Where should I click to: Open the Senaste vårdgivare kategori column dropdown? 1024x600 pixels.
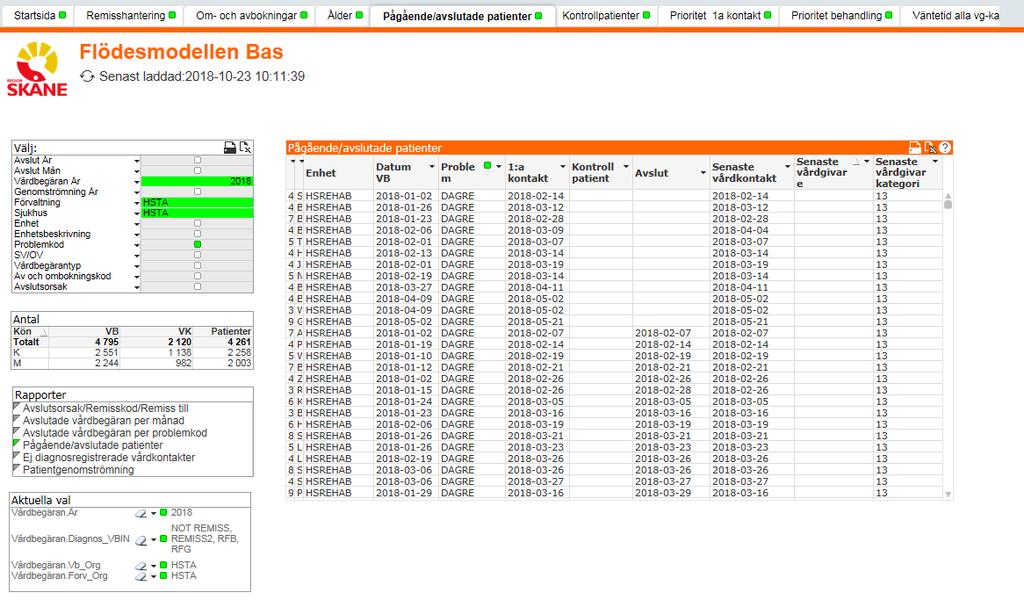coord(935,161)
